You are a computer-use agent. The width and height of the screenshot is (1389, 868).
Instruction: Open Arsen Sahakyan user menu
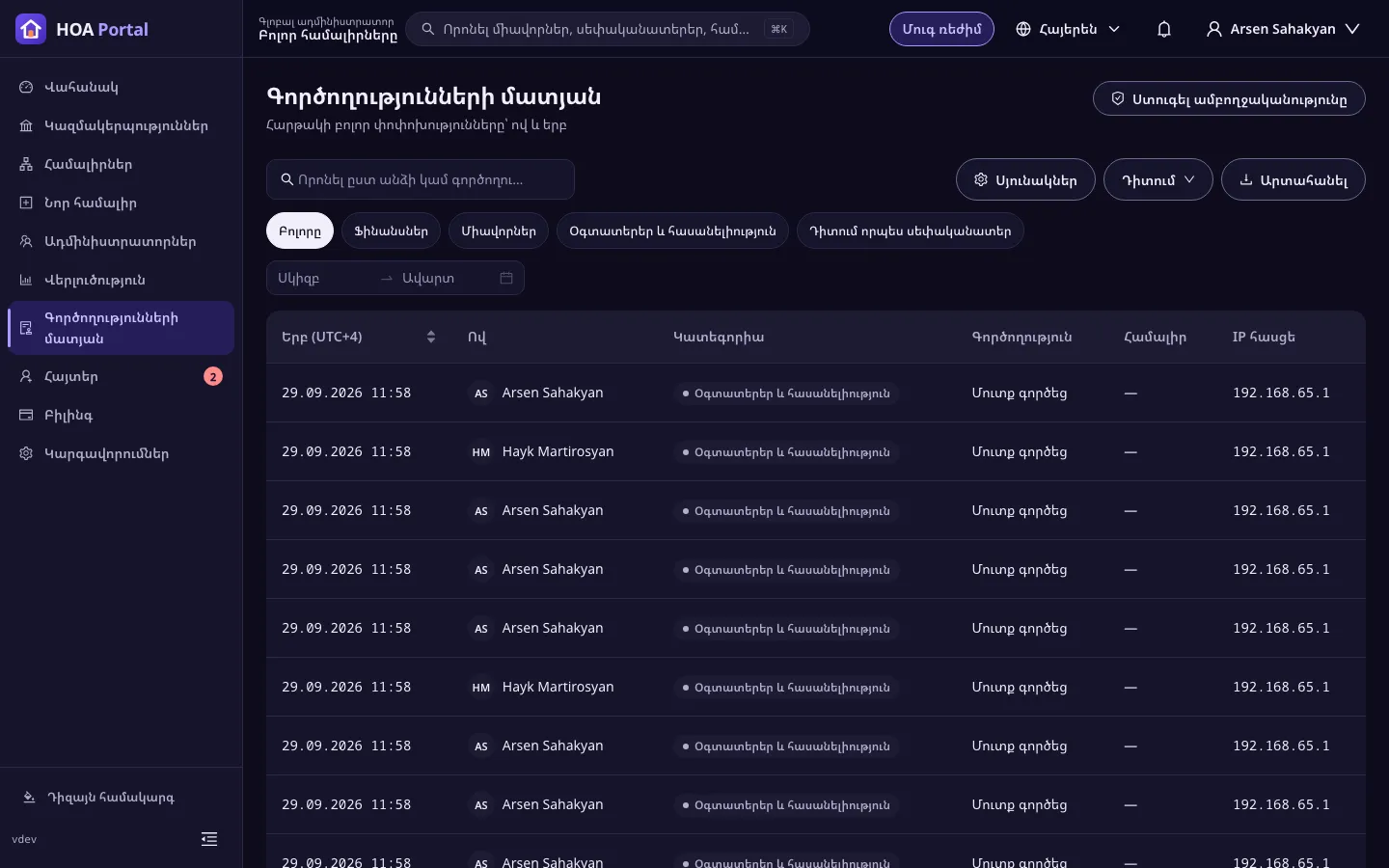1283,29
